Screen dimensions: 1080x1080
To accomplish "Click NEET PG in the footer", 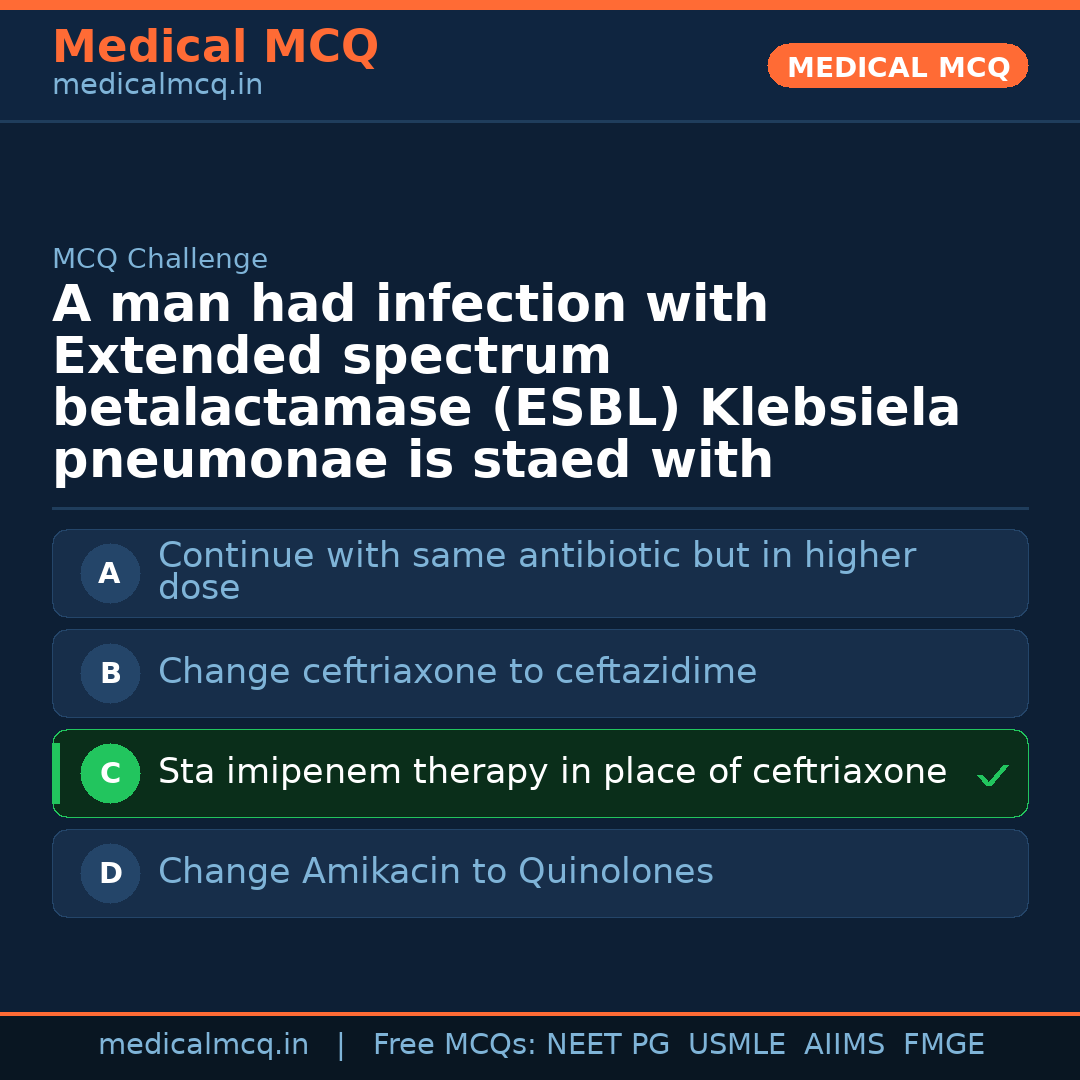I will point(608,1045).
